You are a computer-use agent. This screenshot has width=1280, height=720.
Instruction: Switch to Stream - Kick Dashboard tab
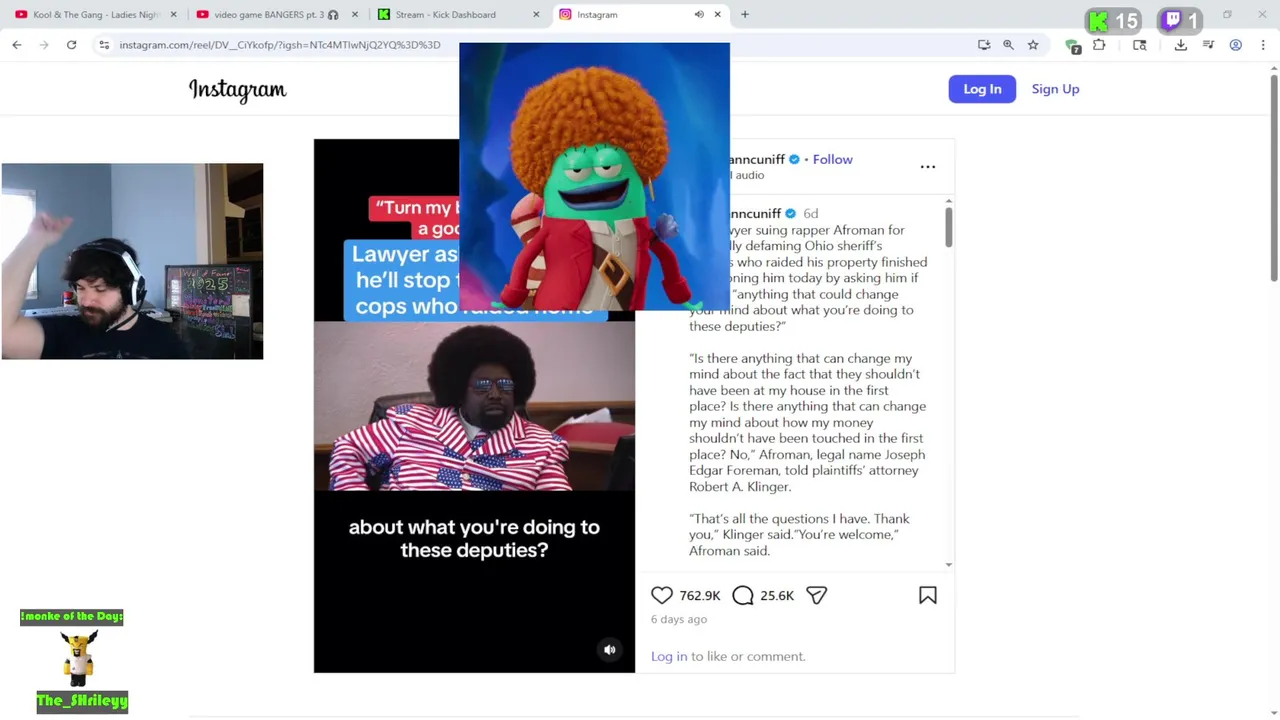pyautogui.click(x=457, y=14)
